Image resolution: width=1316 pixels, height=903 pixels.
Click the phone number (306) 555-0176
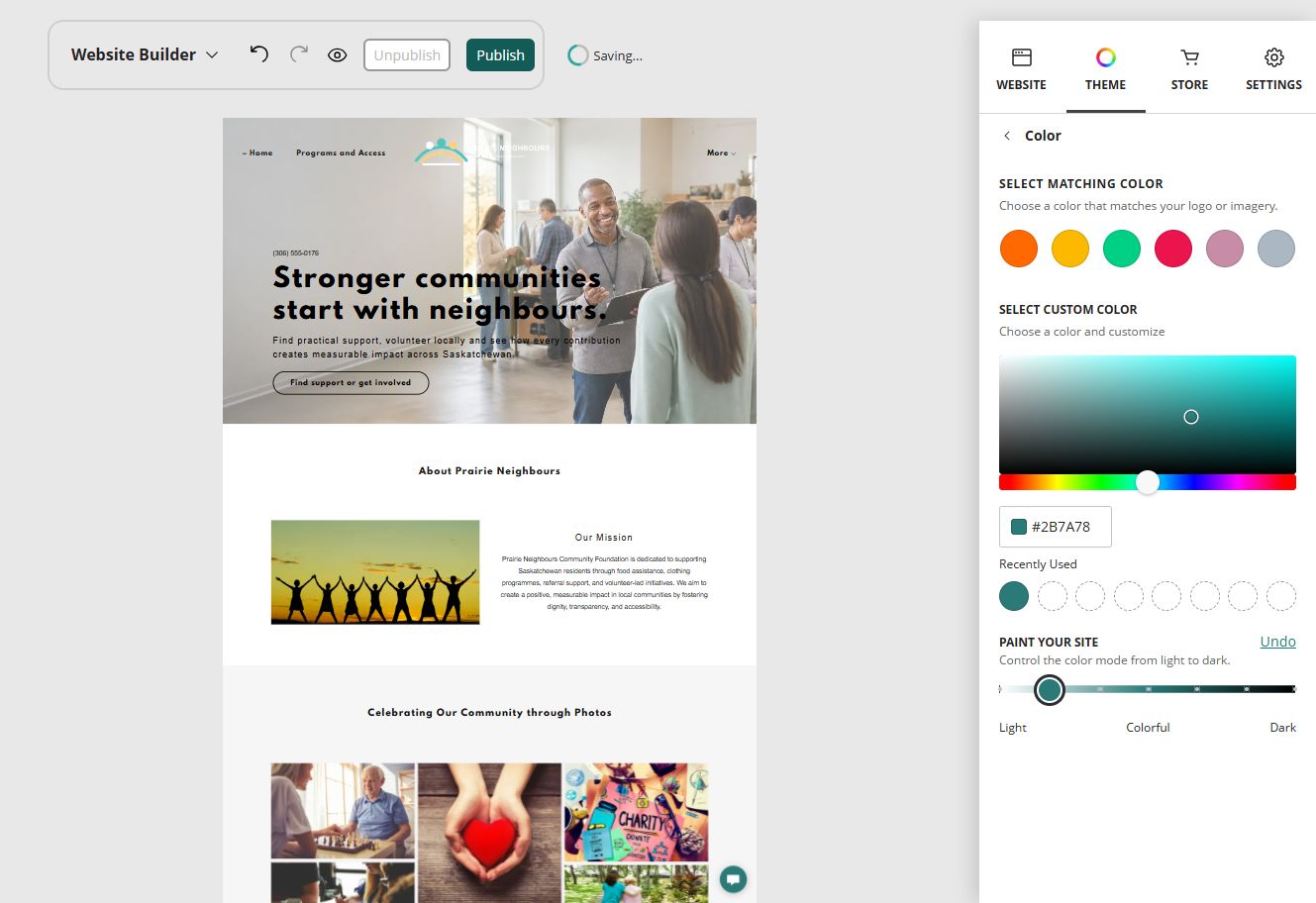[296, 253]
